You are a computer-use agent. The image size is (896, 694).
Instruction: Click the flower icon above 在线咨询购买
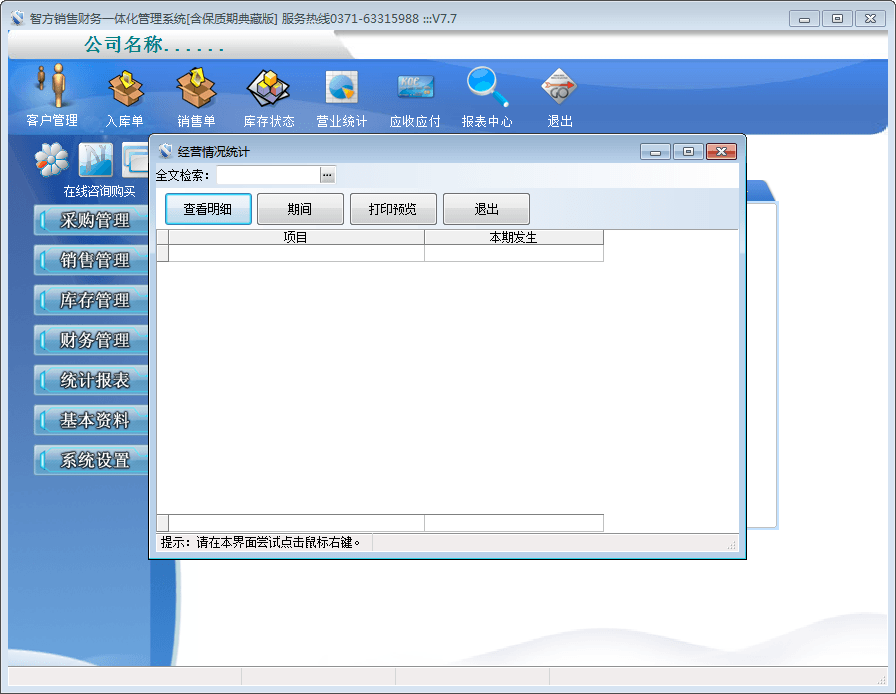(x=52, y=160)
